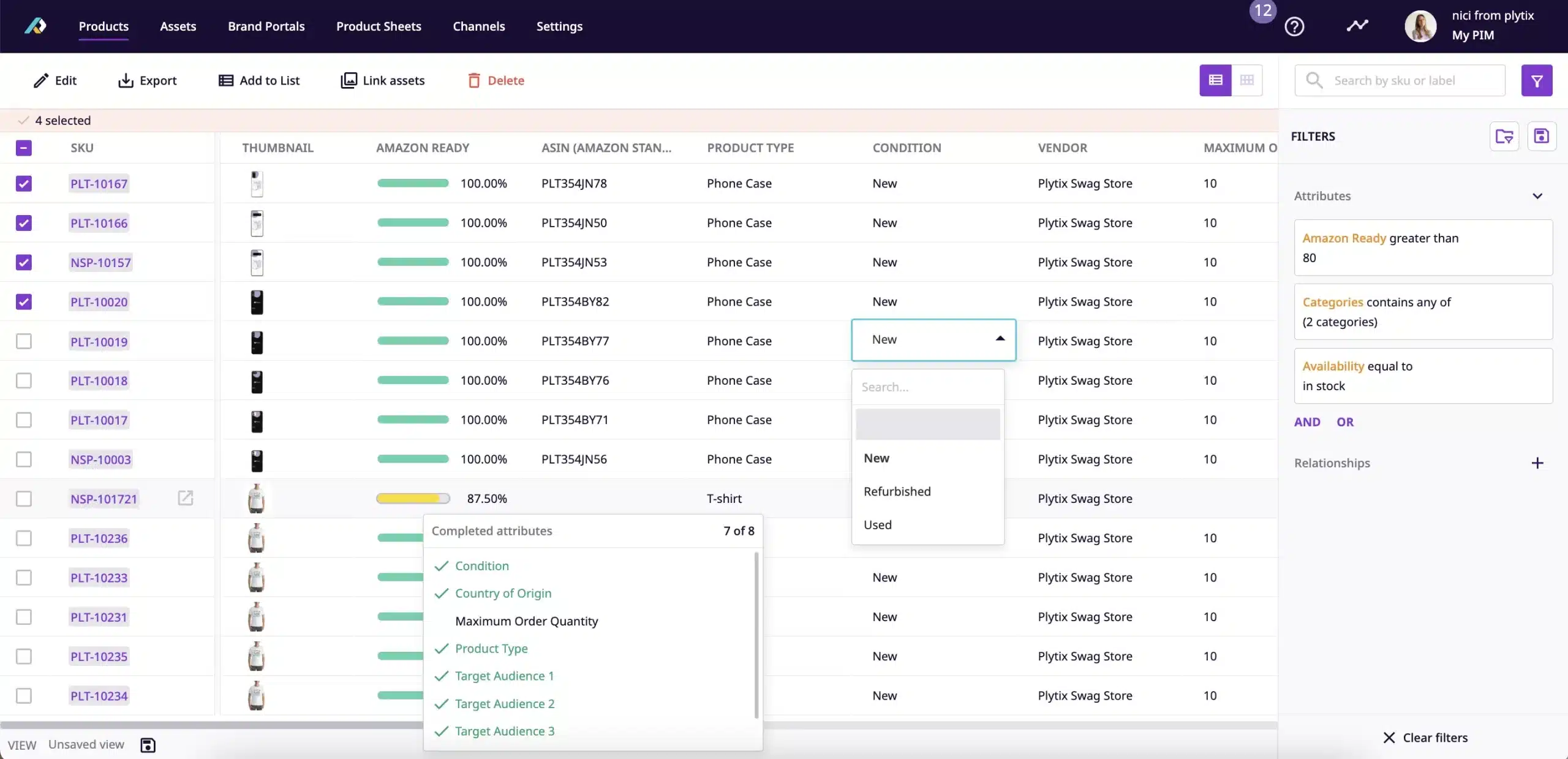
Task: Select Used in the condition dropdown list
Action: 928,524
